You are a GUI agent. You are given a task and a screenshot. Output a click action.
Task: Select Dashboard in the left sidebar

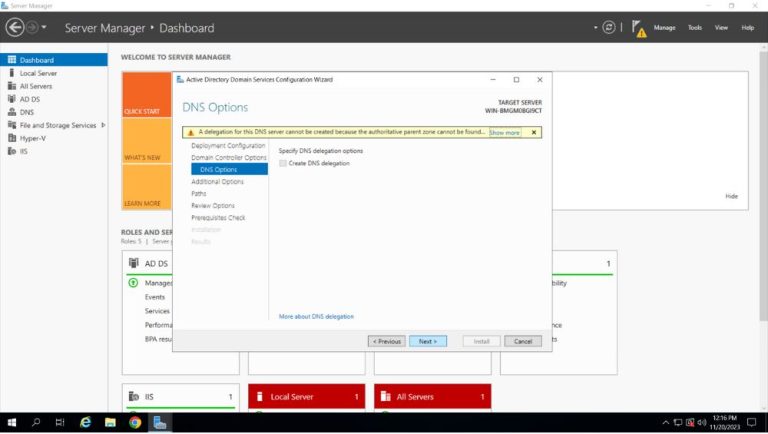coord(54,60)
